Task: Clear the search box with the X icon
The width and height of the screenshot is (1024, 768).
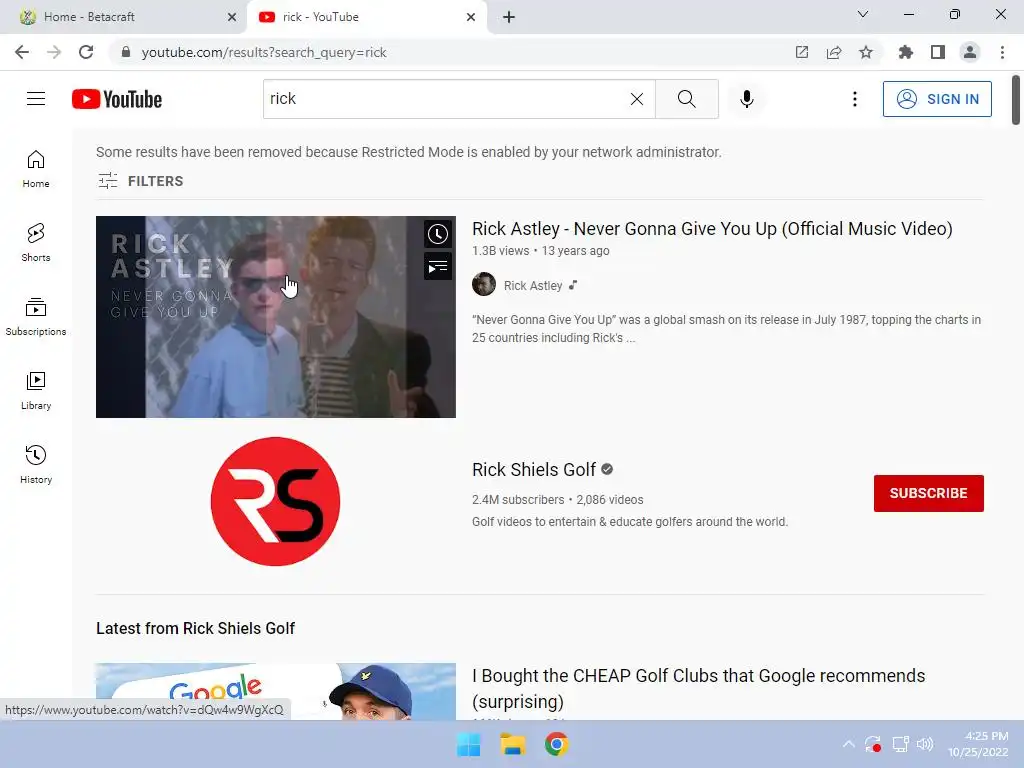Action: pyautogui.click(x=637, y=99)
